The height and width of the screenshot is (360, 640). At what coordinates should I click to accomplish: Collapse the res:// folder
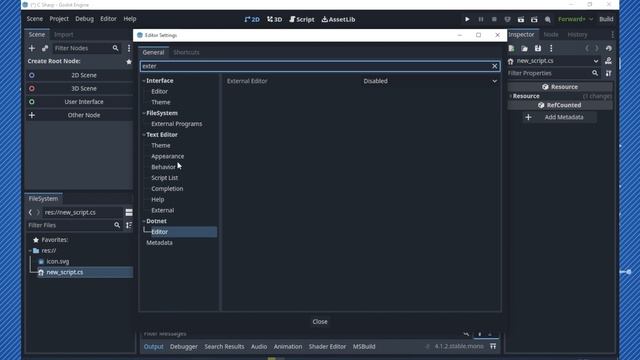[x=30, y=251]
